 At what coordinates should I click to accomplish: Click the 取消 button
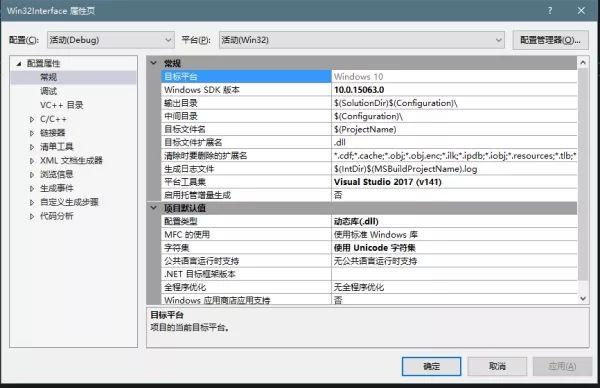pos(497,366)
